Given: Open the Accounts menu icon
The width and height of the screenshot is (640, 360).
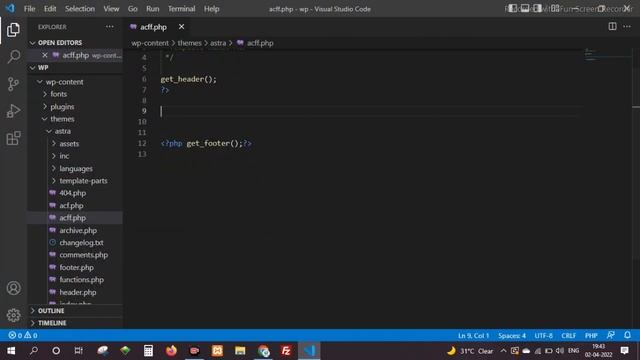Looking at the screenshot, I should (13, 288).
